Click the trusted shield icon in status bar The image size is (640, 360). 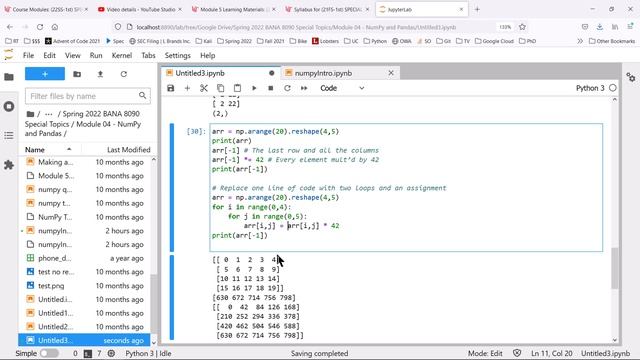(517, 353)
